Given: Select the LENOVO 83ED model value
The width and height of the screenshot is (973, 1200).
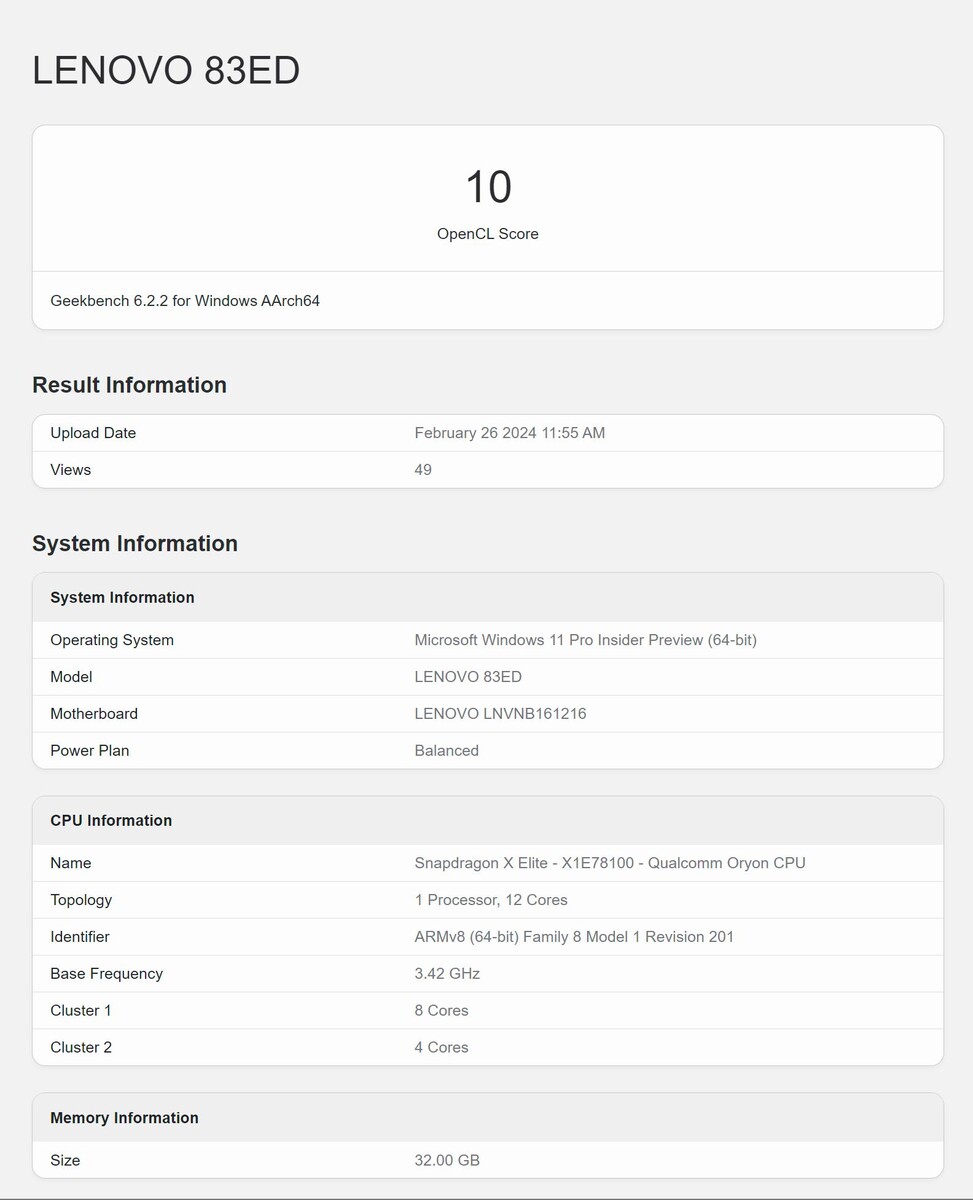Looking at the screenshot, I should [468, 677].
